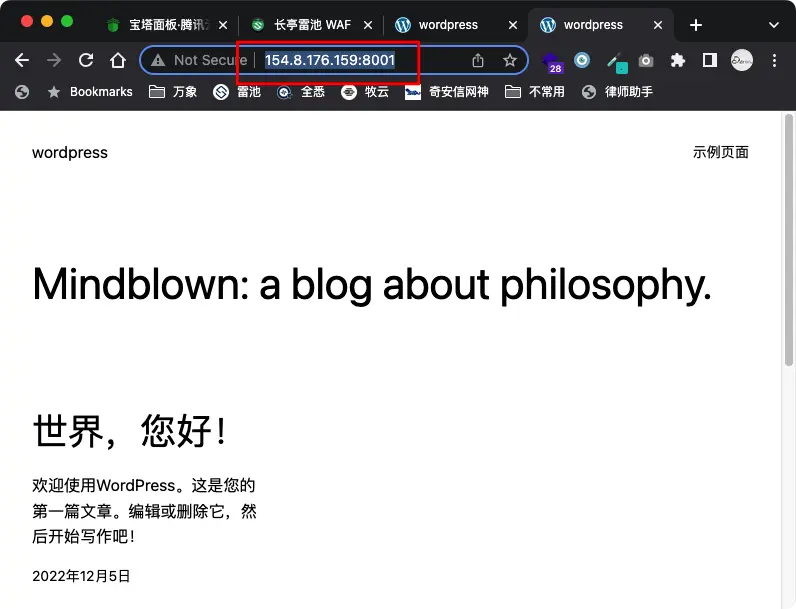Open the Extensions puzzle-piece menu
Viewport: 796px width, 609px height.
tap(678, 60)
